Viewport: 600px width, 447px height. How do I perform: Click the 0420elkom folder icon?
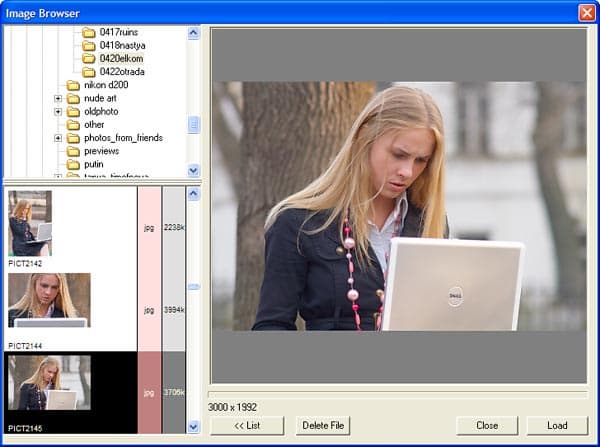point(89,59)
